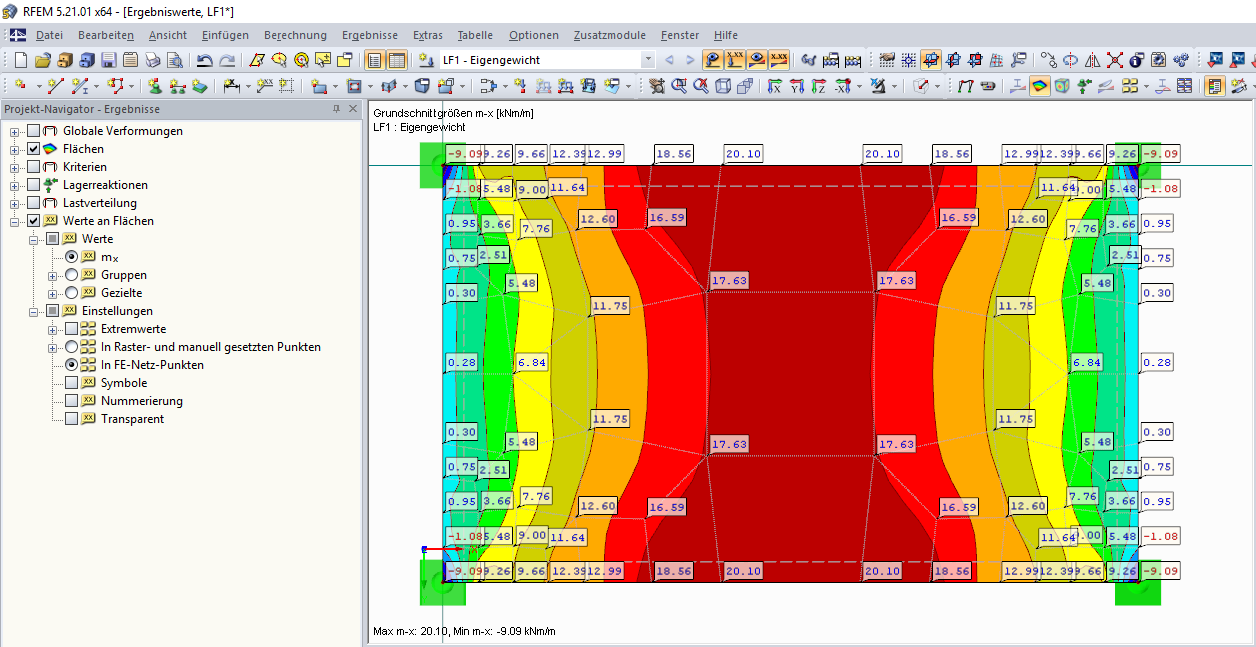Viewport: 1256px width, 647px height.
Task: Collapse the Werte tree node
Action: [34, 239]
